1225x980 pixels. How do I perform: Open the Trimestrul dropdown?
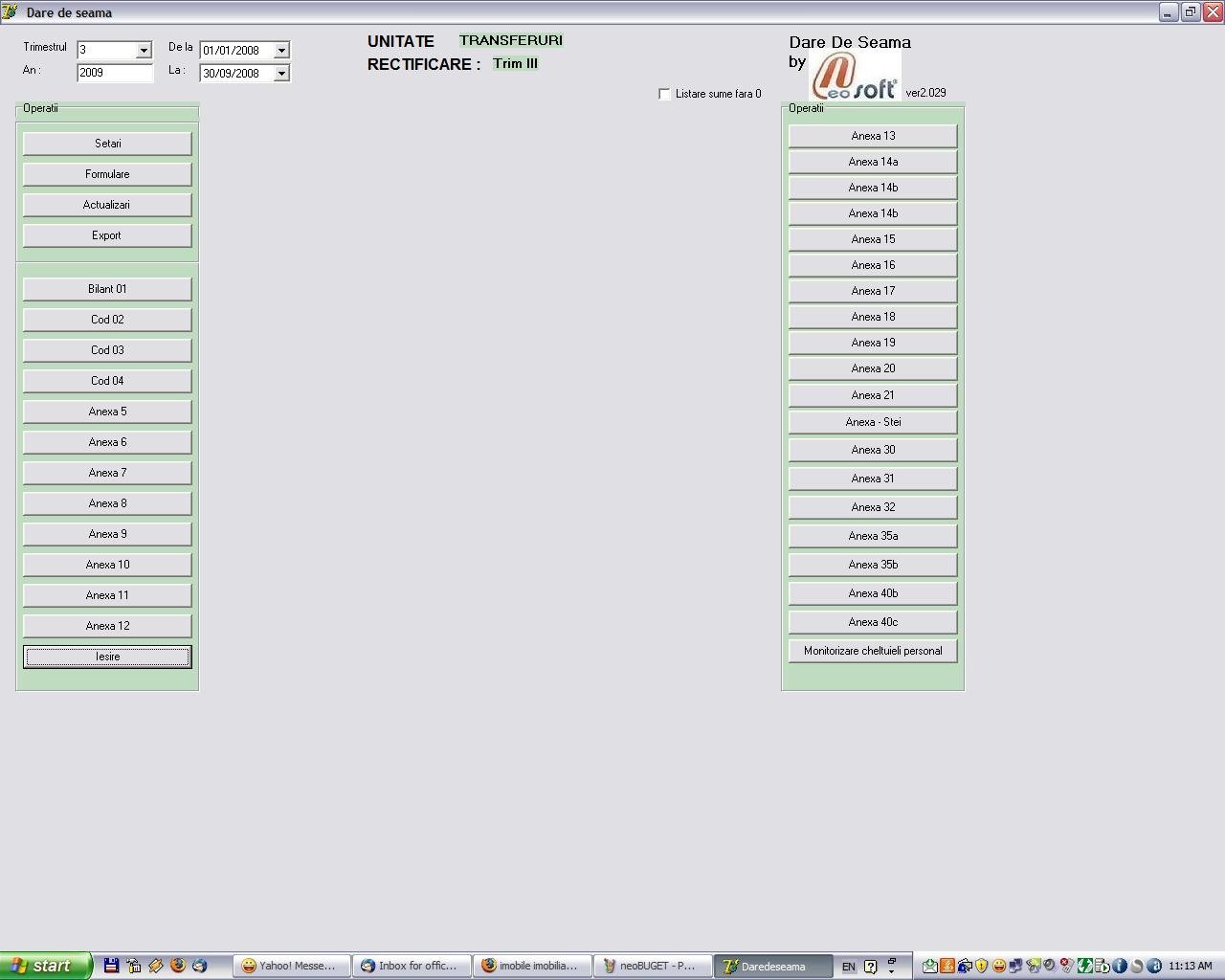(x=144, y=50)
